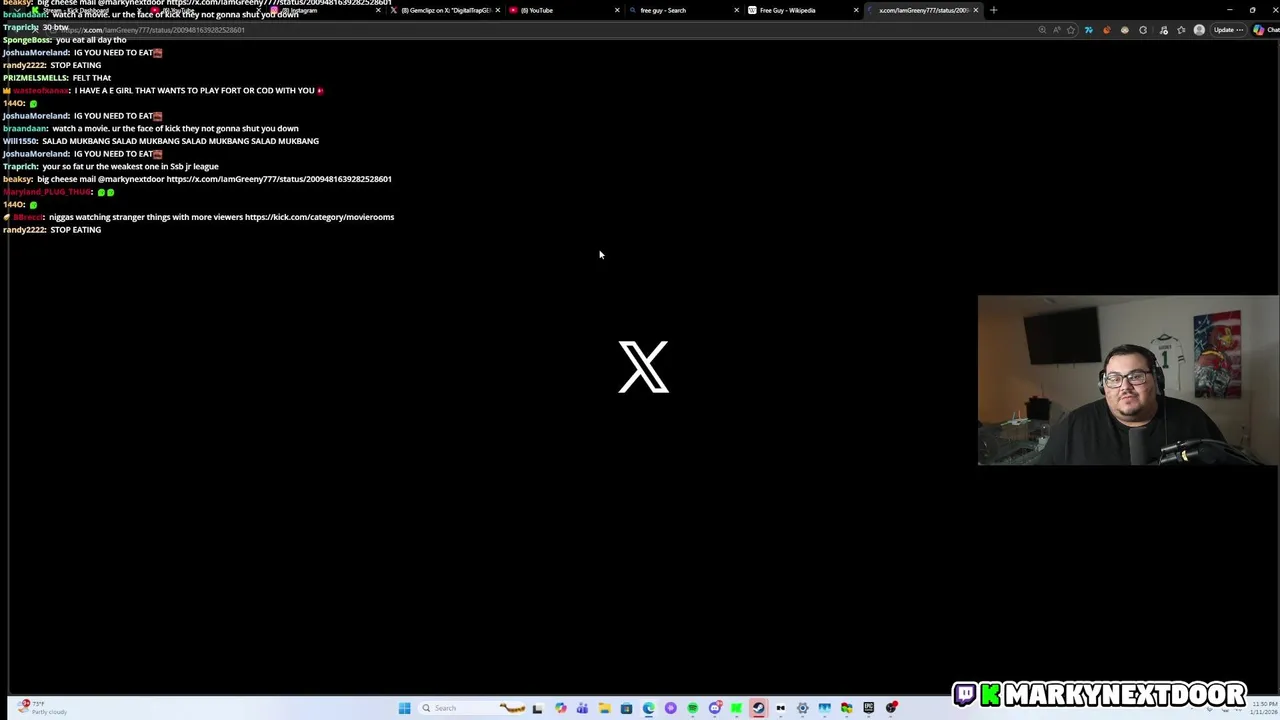Open the kick.com/category/movierooms link in chat

pos(319,217)
